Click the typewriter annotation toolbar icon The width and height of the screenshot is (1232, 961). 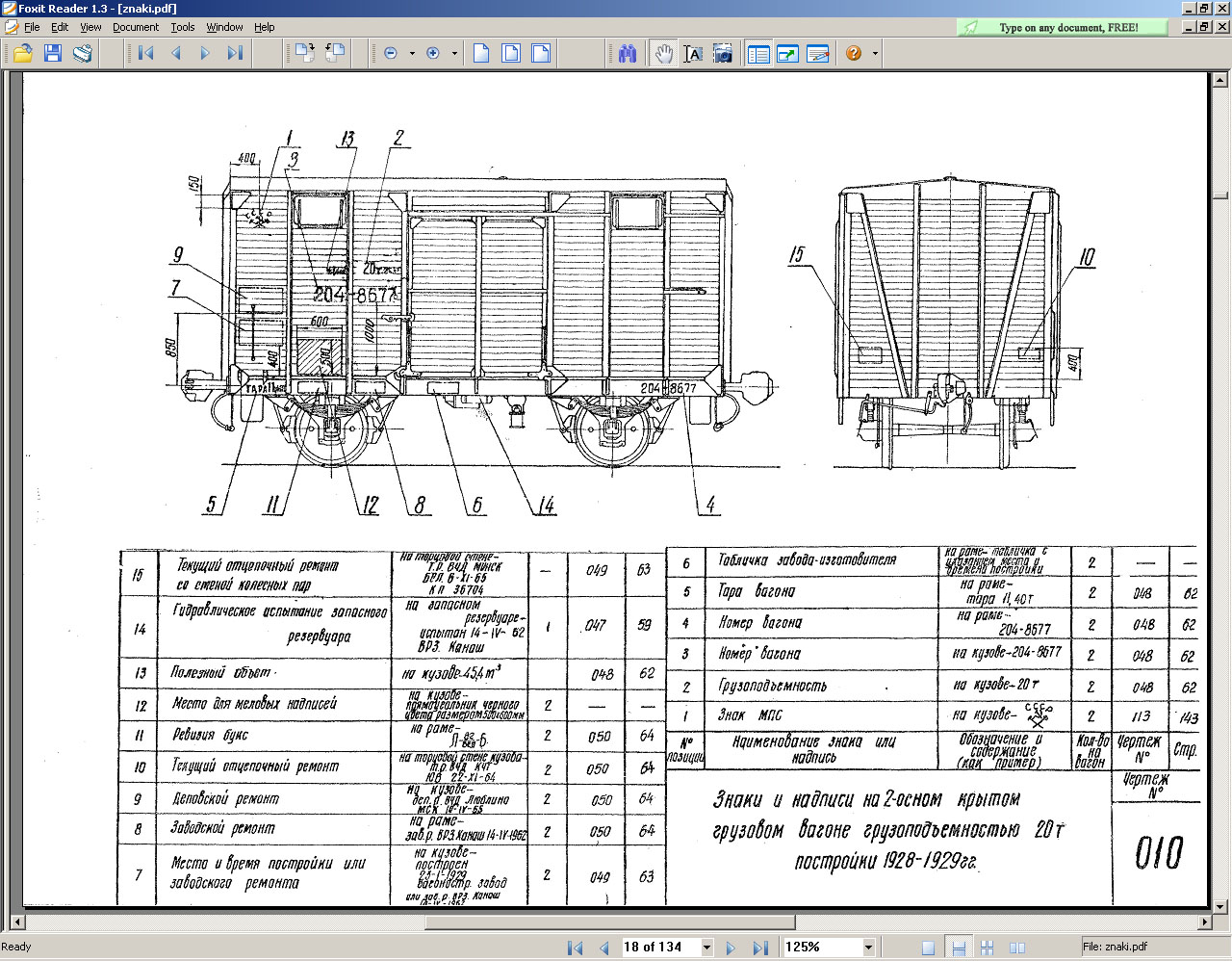[x=818, y=54]
